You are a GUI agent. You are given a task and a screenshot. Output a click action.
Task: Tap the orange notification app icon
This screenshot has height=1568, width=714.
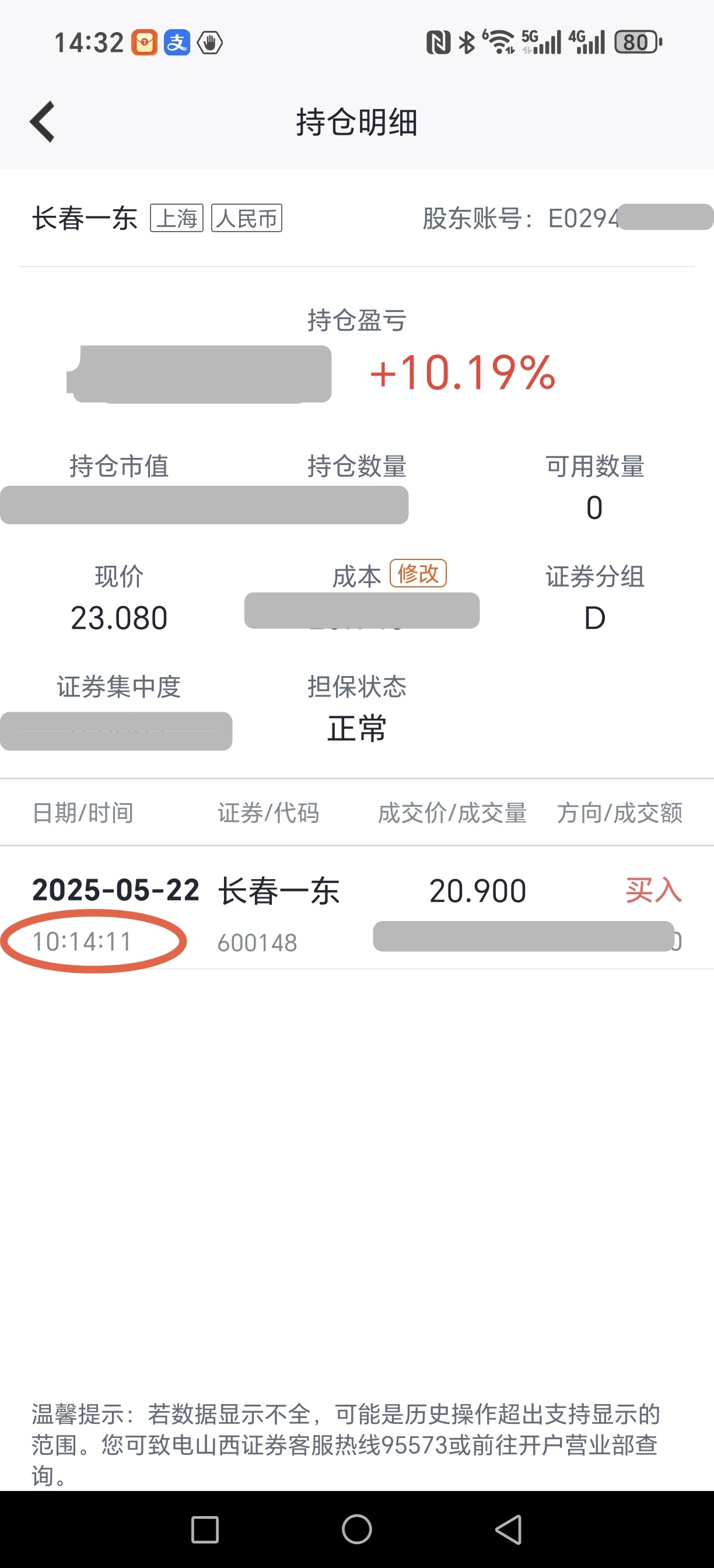(x=145, y=43)
